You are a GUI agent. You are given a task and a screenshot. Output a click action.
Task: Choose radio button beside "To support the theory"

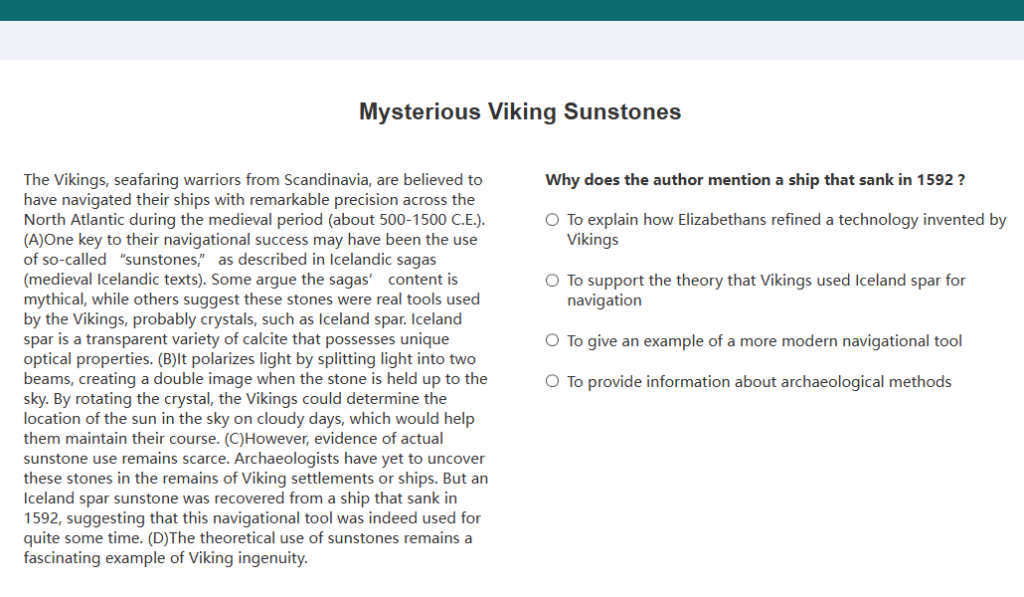552,281
